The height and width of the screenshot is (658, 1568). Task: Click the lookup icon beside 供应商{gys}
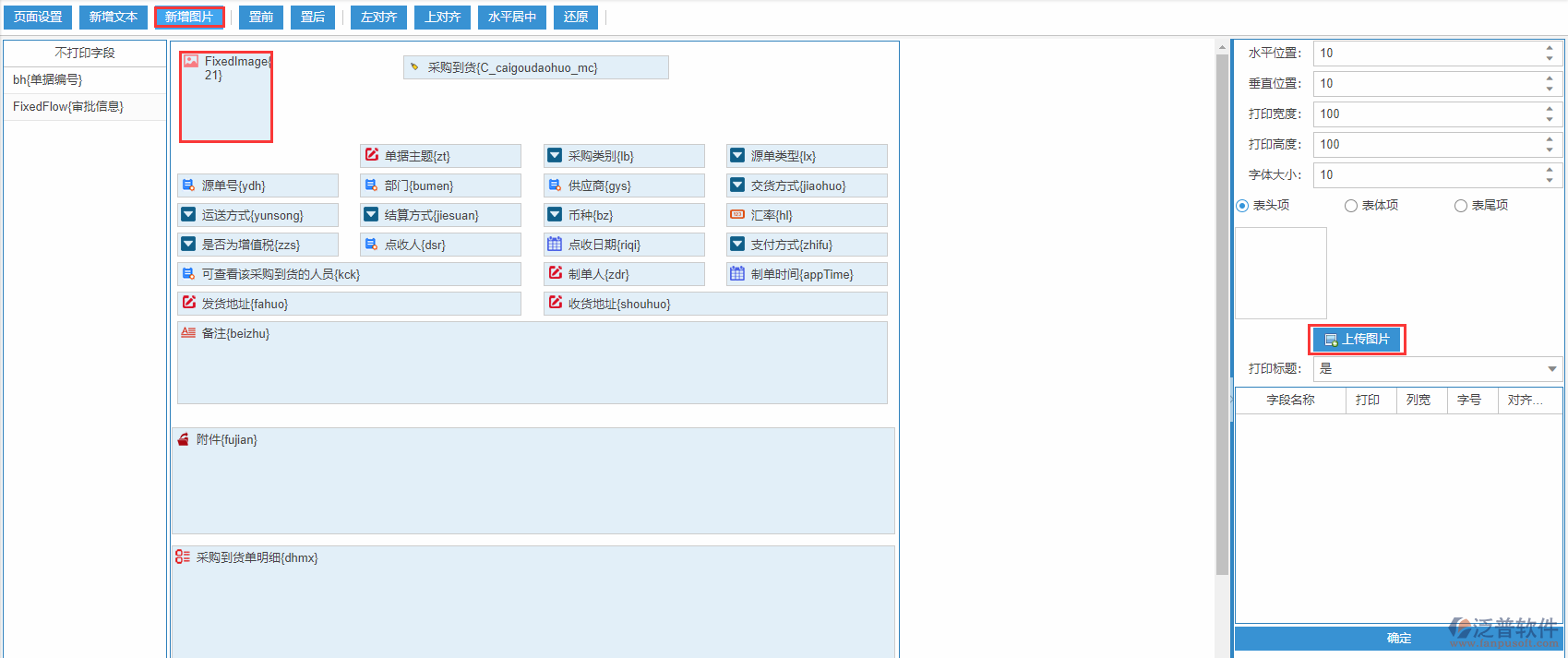pyautogui.click(x=555, y=185)
